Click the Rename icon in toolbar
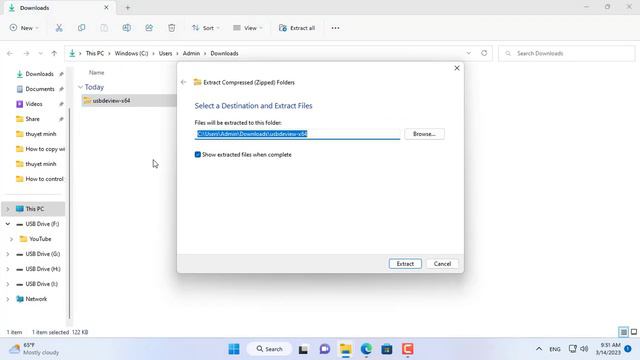The height and width of the screenshot is (360, 640). [x=127, y=28]
